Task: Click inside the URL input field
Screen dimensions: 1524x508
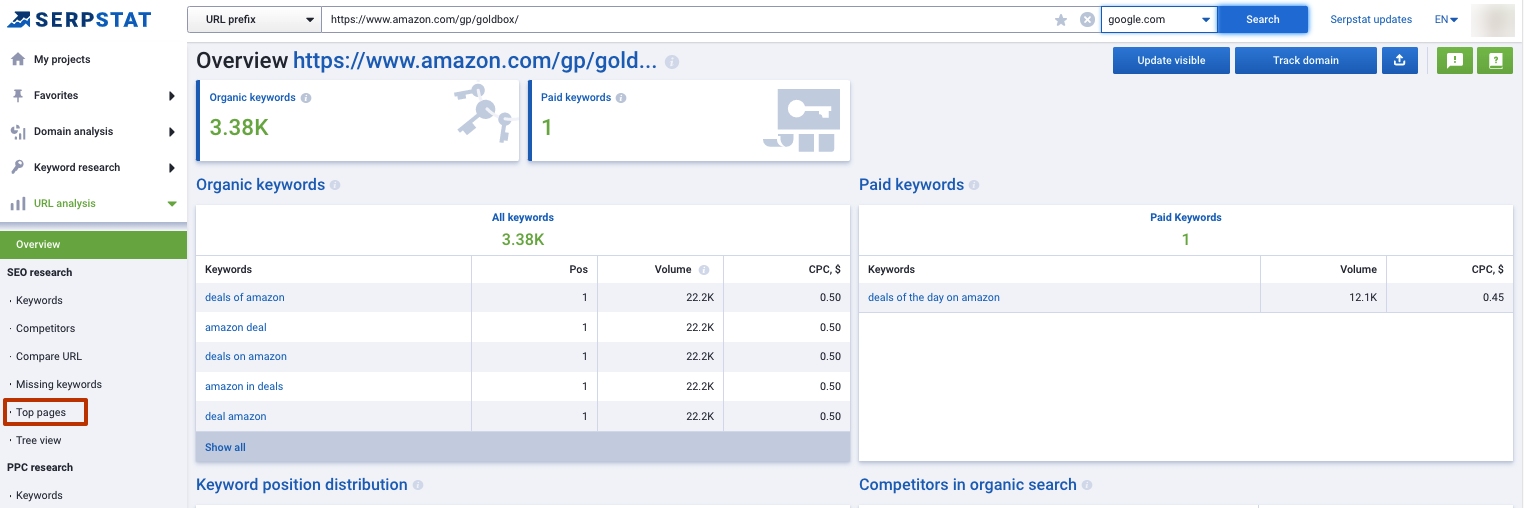Action: coord(685,20)
